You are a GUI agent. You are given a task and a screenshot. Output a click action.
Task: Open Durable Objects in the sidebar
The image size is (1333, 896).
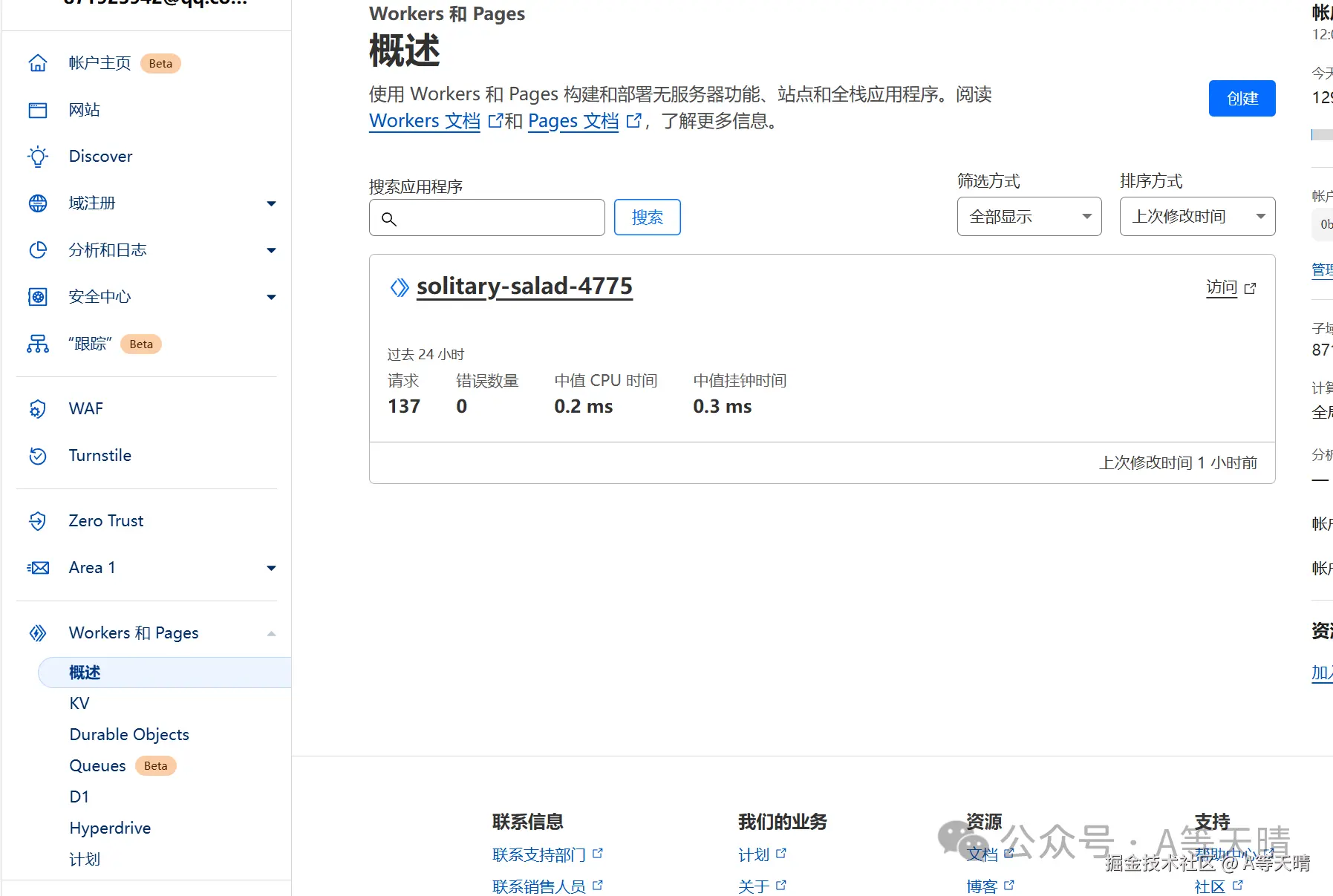pos(129,735)
